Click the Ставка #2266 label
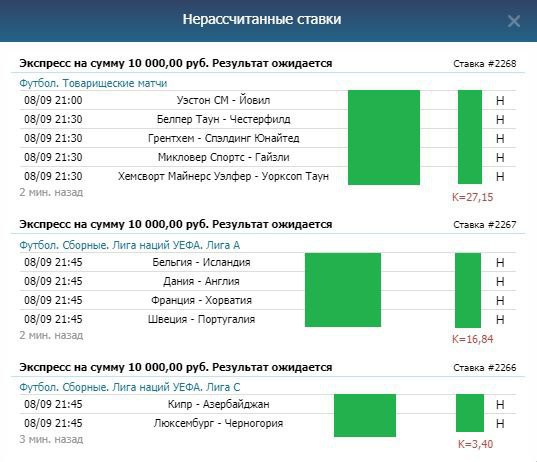Image resolution: width=537 pixels, height=462 pixels. (484, 367)
